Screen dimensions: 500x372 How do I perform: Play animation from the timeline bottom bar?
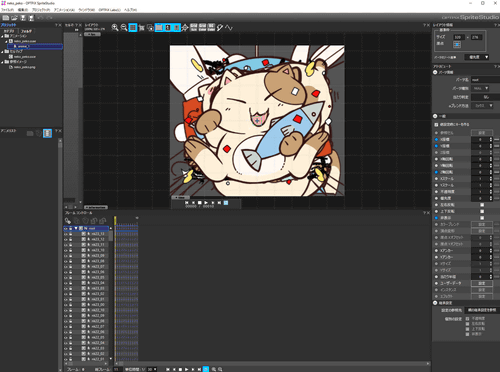click(x=186, y=369)
